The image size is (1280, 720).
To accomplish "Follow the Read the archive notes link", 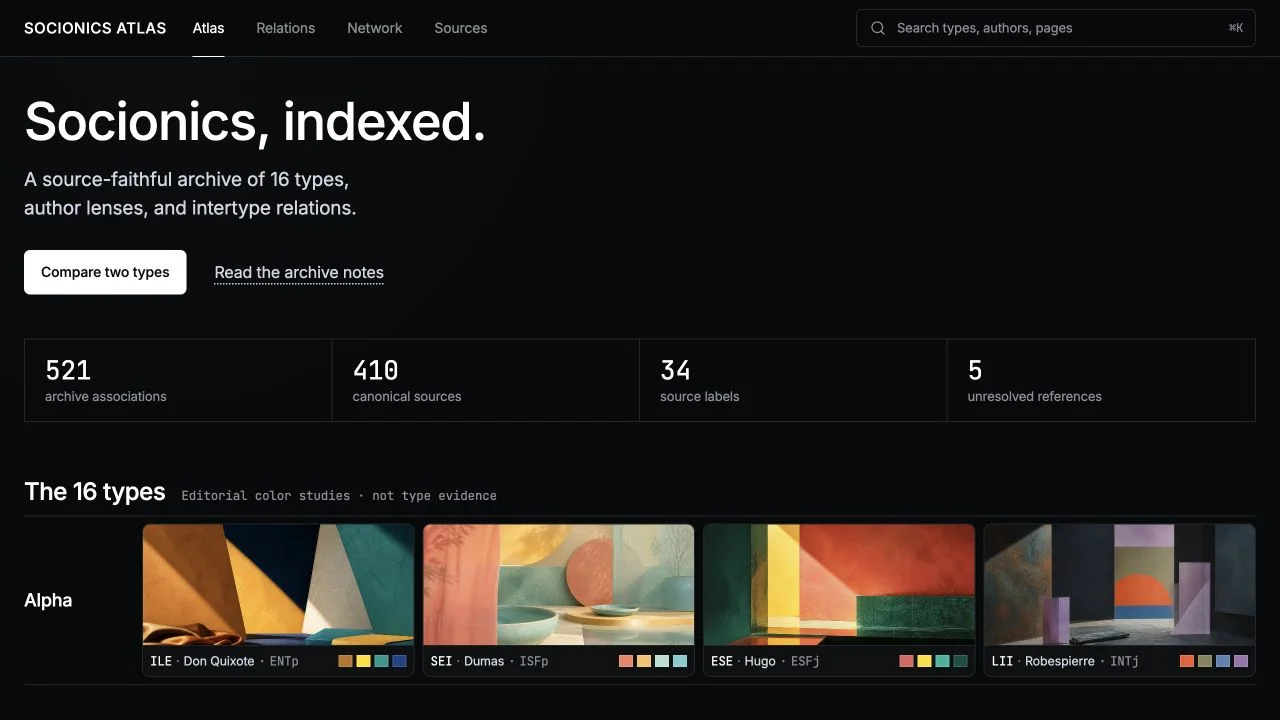I will click(x=299, y=273).
